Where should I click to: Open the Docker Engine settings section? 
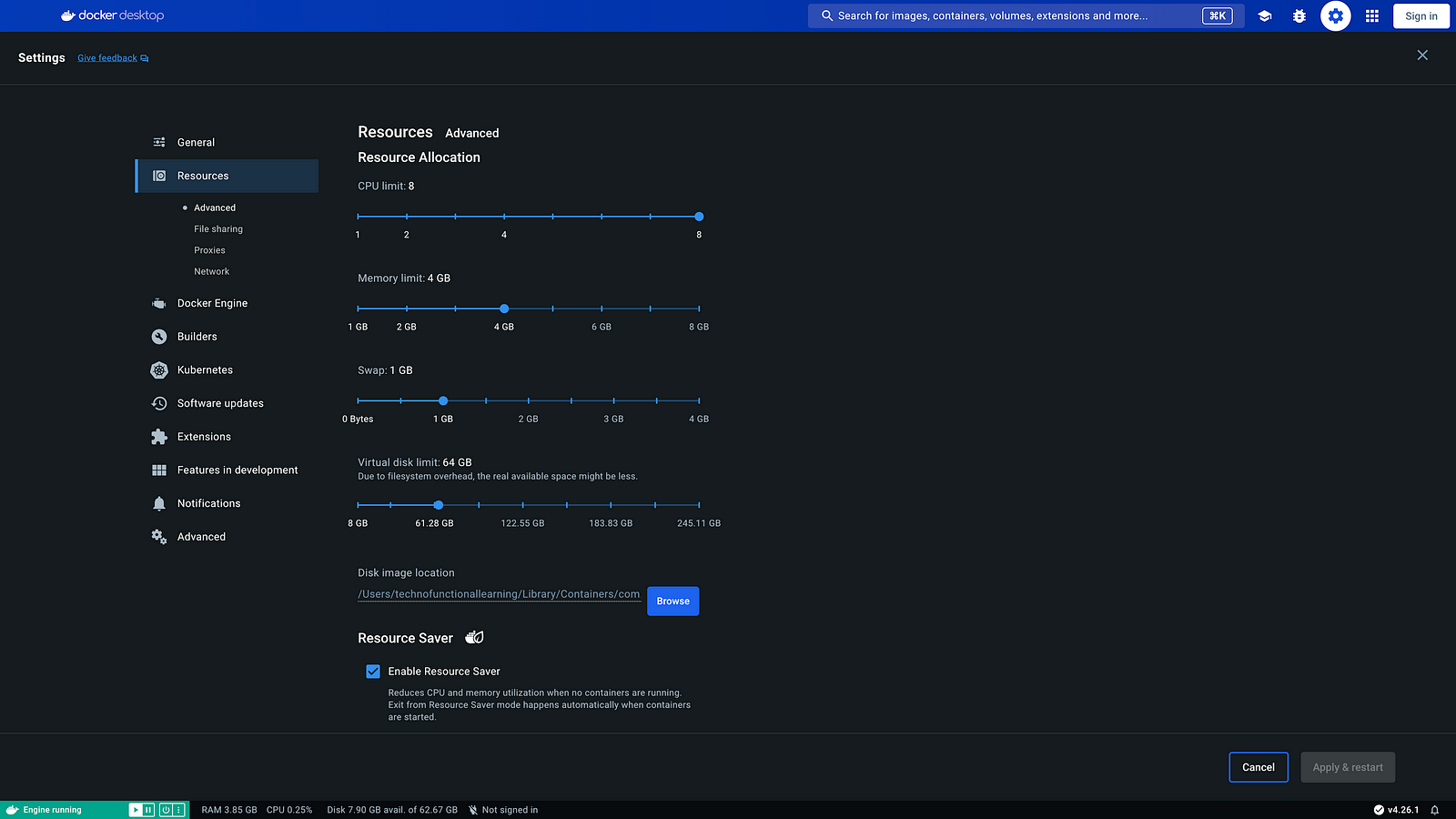click(x=212, y=303)
